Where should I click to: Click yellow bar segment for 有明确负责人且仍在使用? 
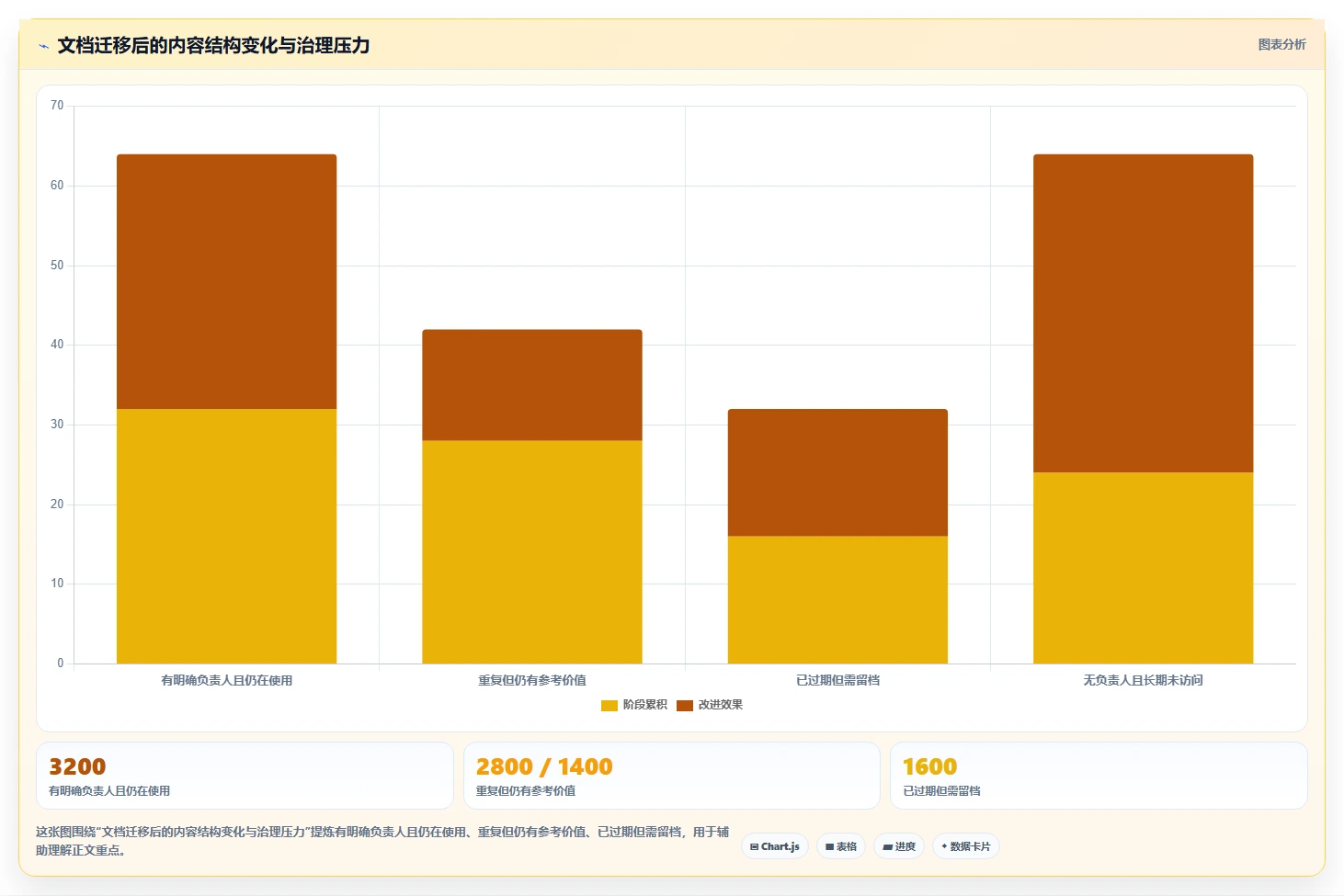click(x=226, y=536)
